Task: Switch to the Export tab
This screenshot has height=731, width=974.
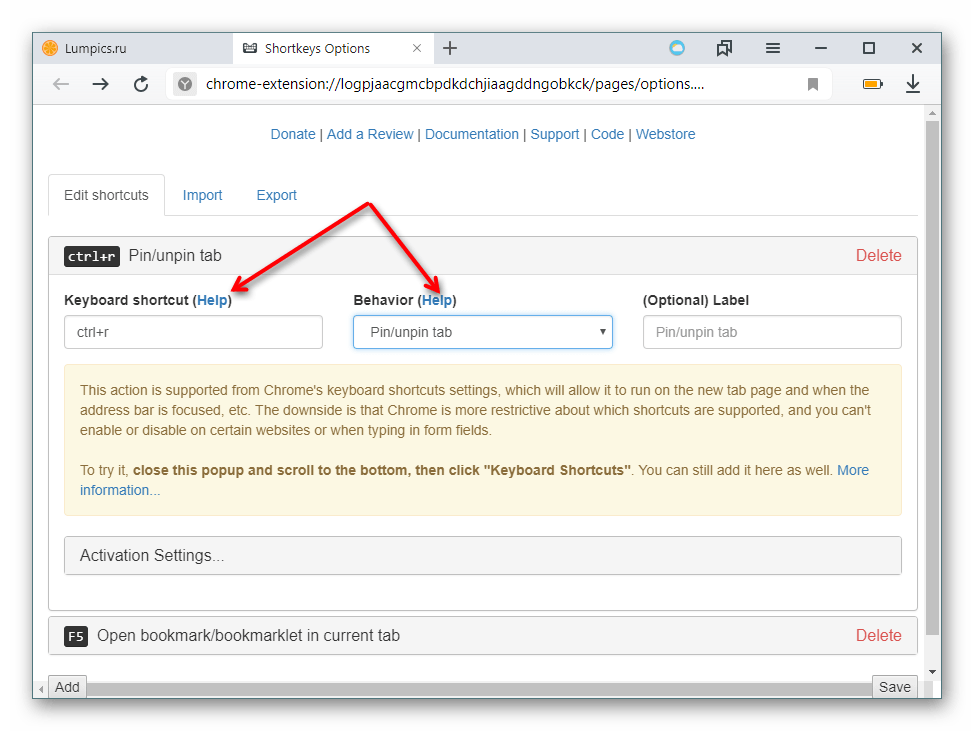Action: pos(276,195)
